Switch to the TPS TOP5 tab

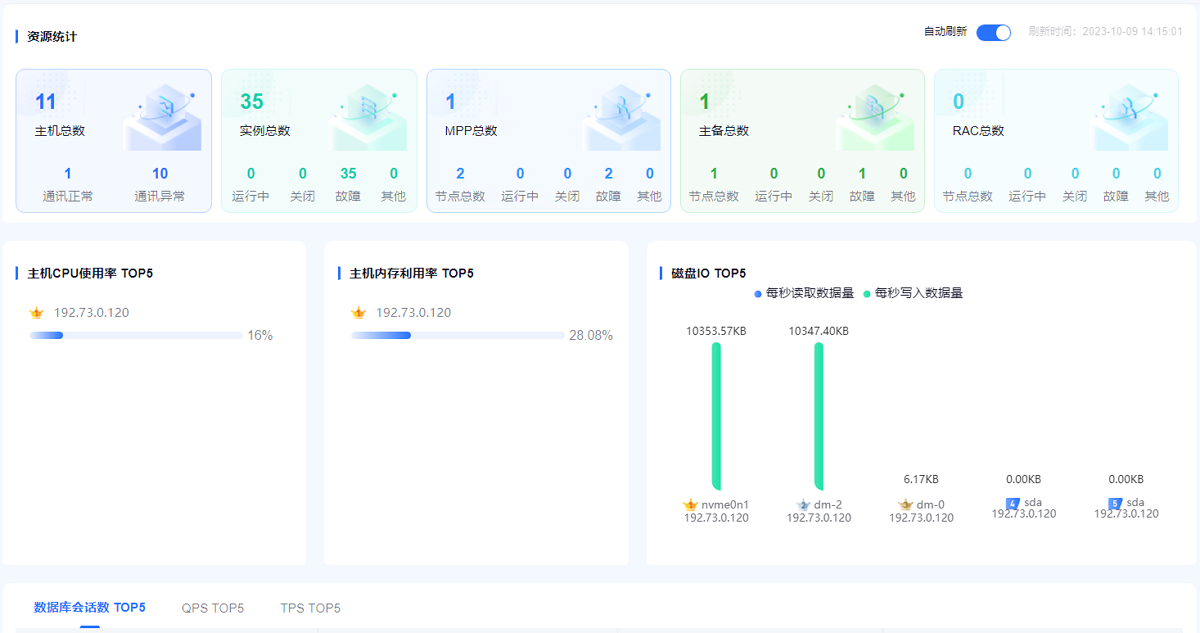click(x=310, y=608)
